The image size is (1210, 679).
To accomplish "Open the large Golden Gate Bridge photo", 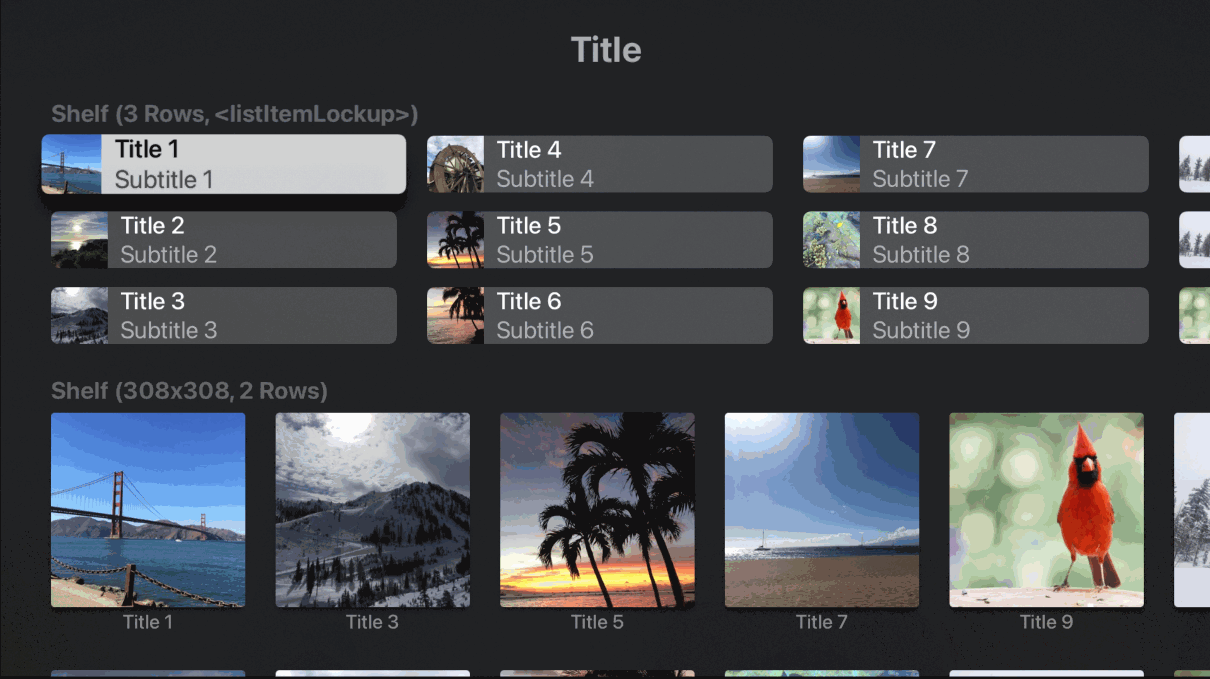I will pos(148,510).
